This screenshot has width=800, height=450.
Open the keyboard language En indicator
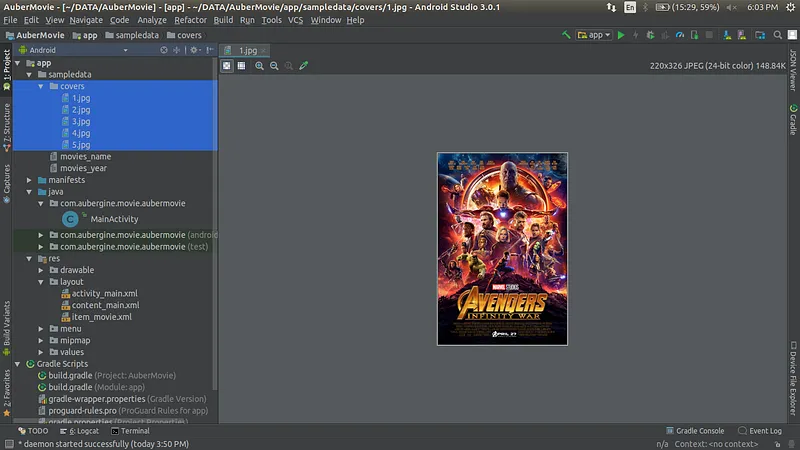point(630,7)
